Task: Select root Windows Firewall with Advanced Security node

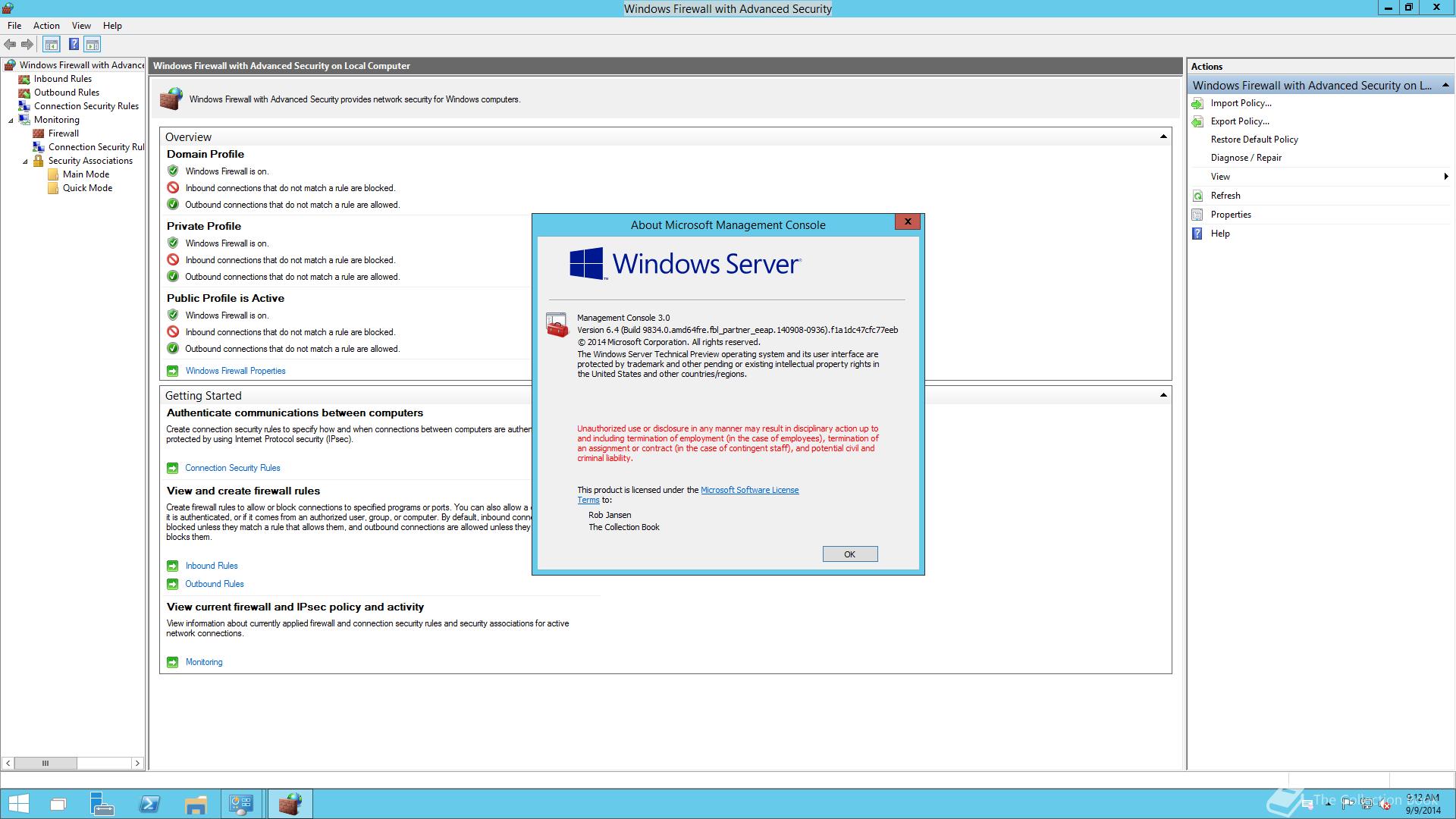Action: [x=81, y=65]
